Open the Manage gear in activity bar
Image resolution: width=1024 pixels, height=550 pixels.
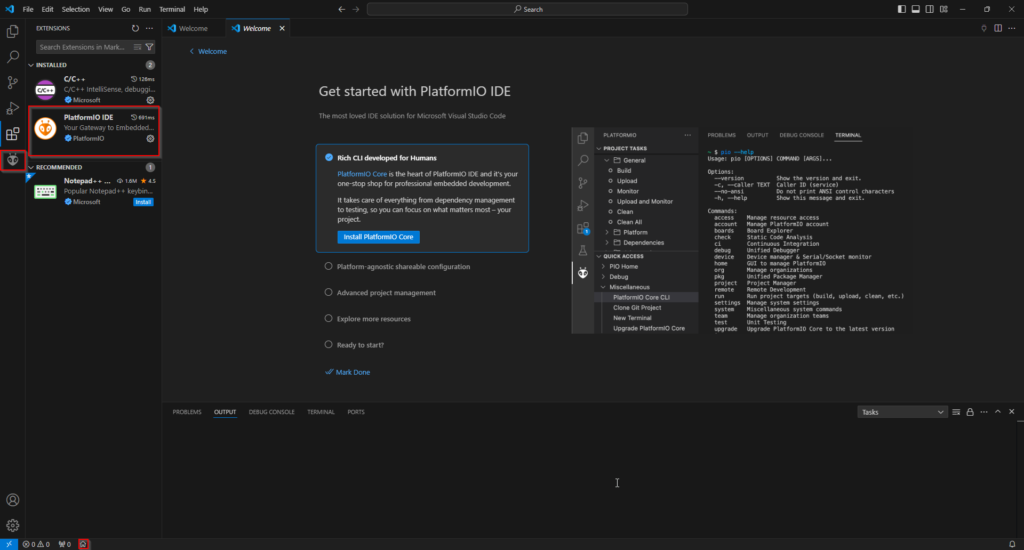(x=12, y=525)
